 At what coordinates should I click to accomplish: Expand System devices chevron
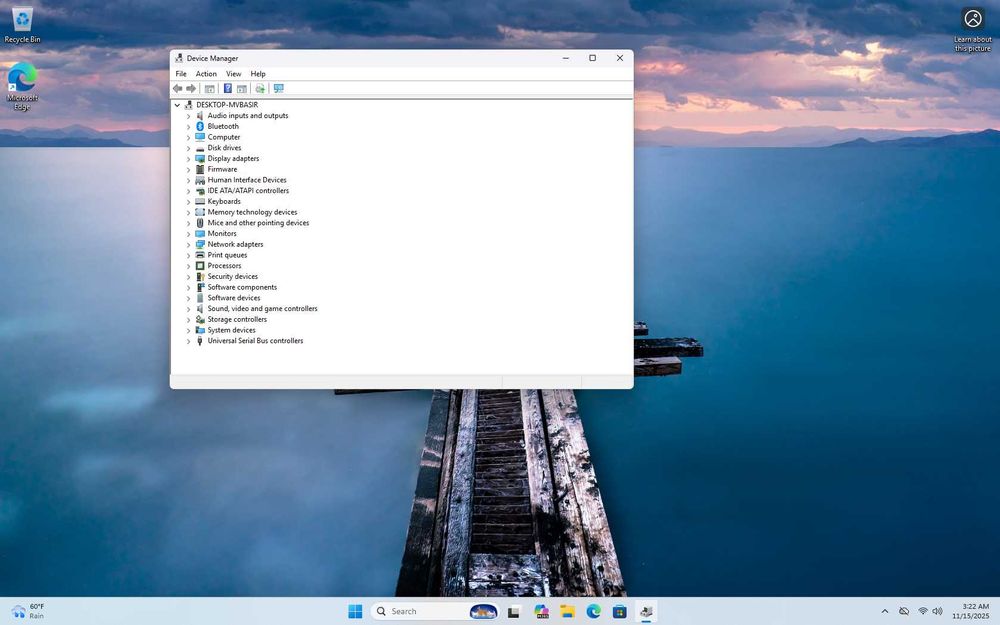tap(188, 330)
